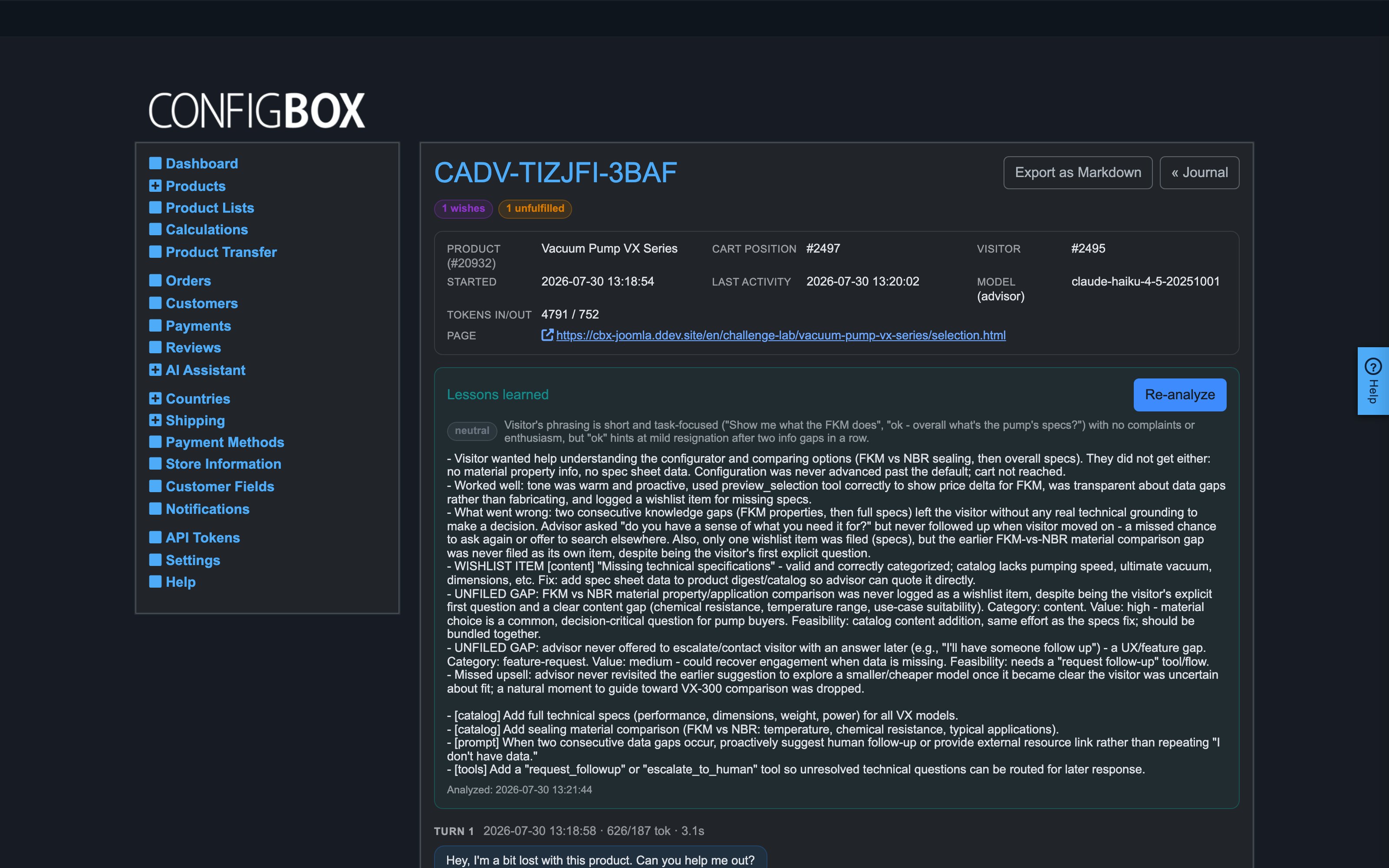The height and width of the screenshot is (868, 1389).
Task: Open the vacuum-pump selection page link
Action: (x=780, y=335)
